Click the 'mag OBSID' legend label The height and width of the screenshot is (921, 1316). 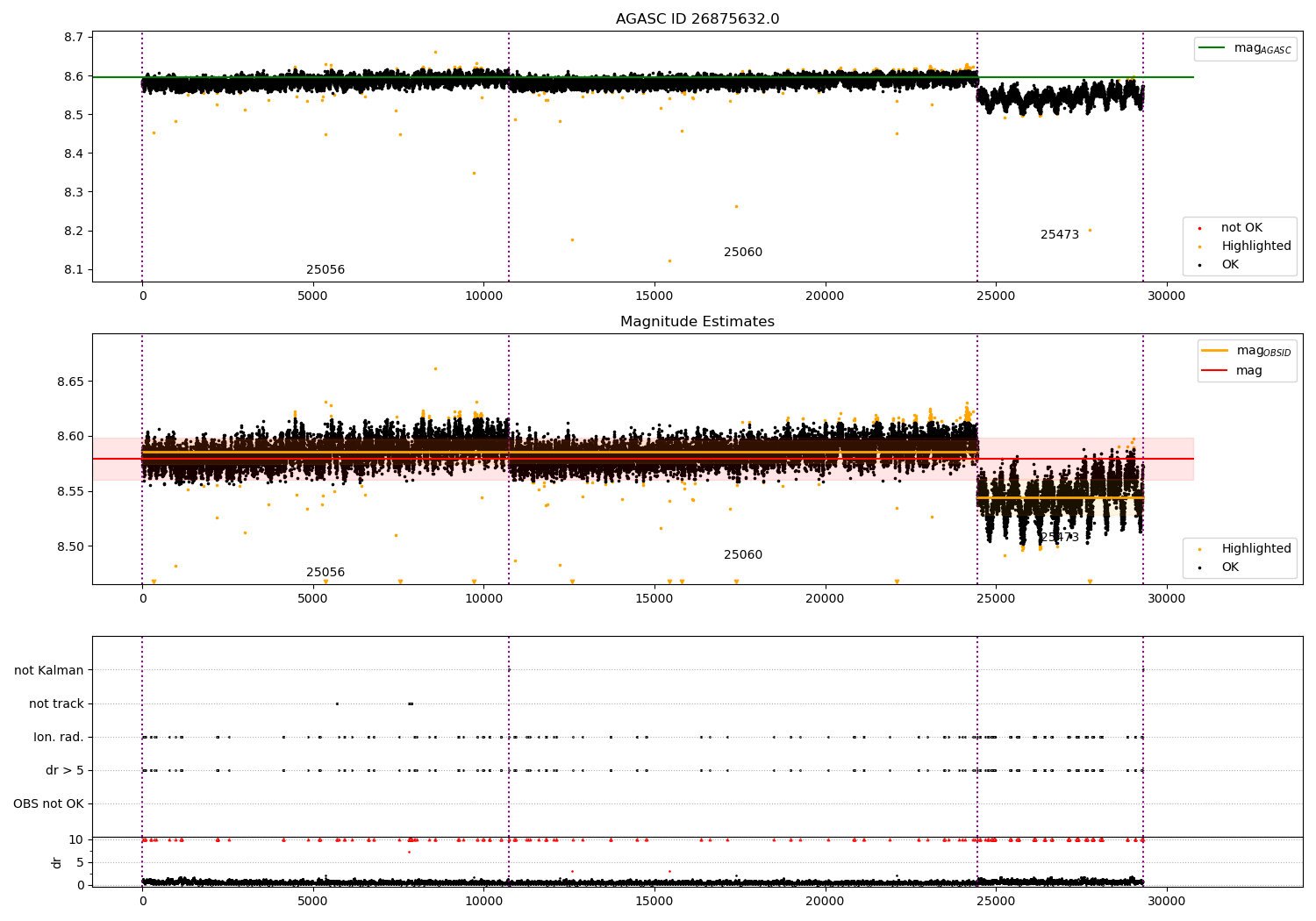[x=1264, y=351]
